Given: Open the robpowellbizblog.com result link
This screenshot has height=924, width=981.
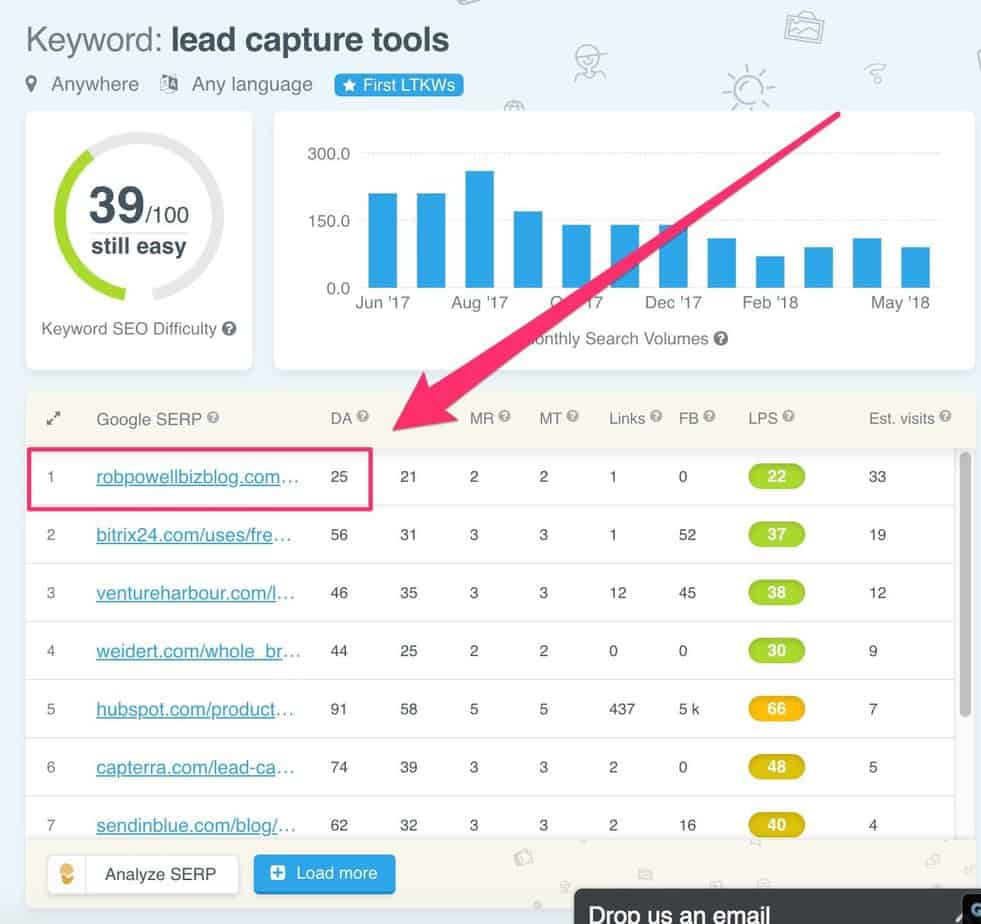Looking at the screenshot, I should [198, 477].
